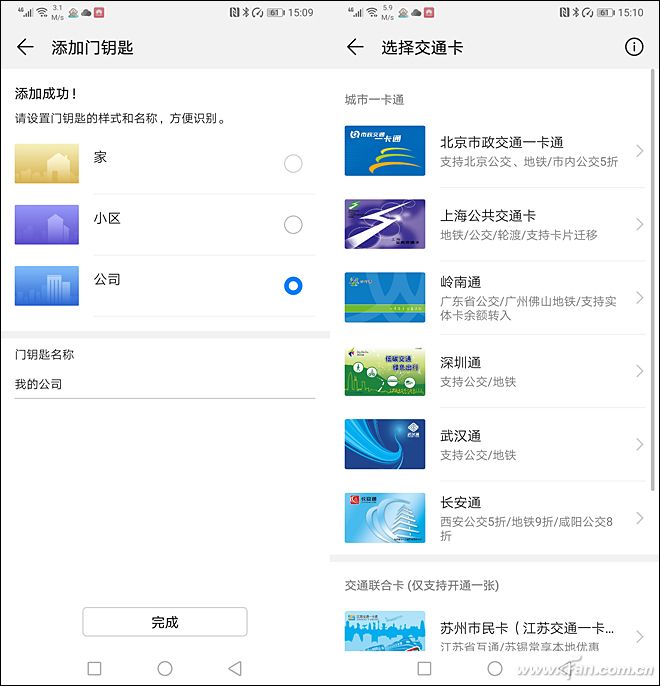660x686 pixels.
Task: Tap the 小区 key style thumbnail
Action: click(x=47, y=224)
